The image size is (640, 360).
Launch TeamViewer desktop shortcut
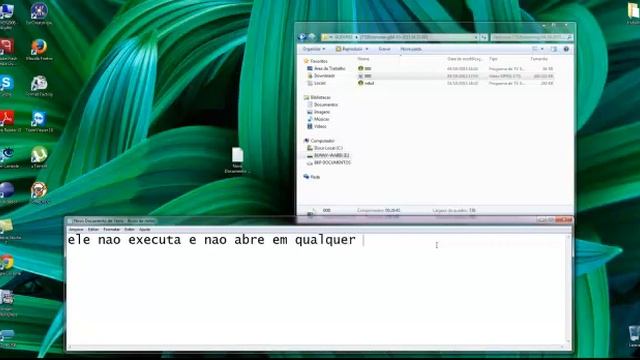tap(39, 121)
